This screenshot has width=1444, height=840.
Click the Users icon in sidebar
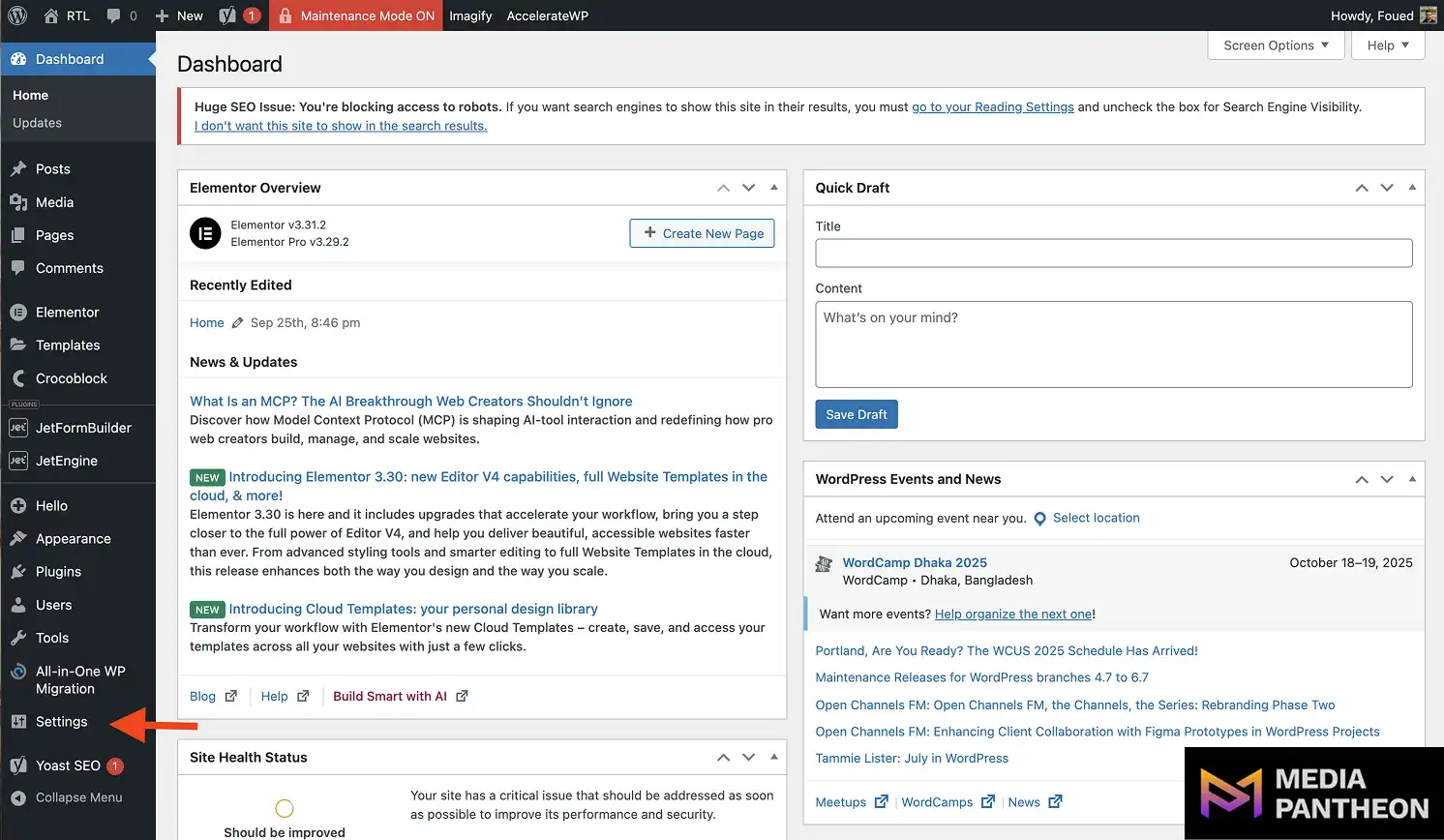tap(18, 605)
